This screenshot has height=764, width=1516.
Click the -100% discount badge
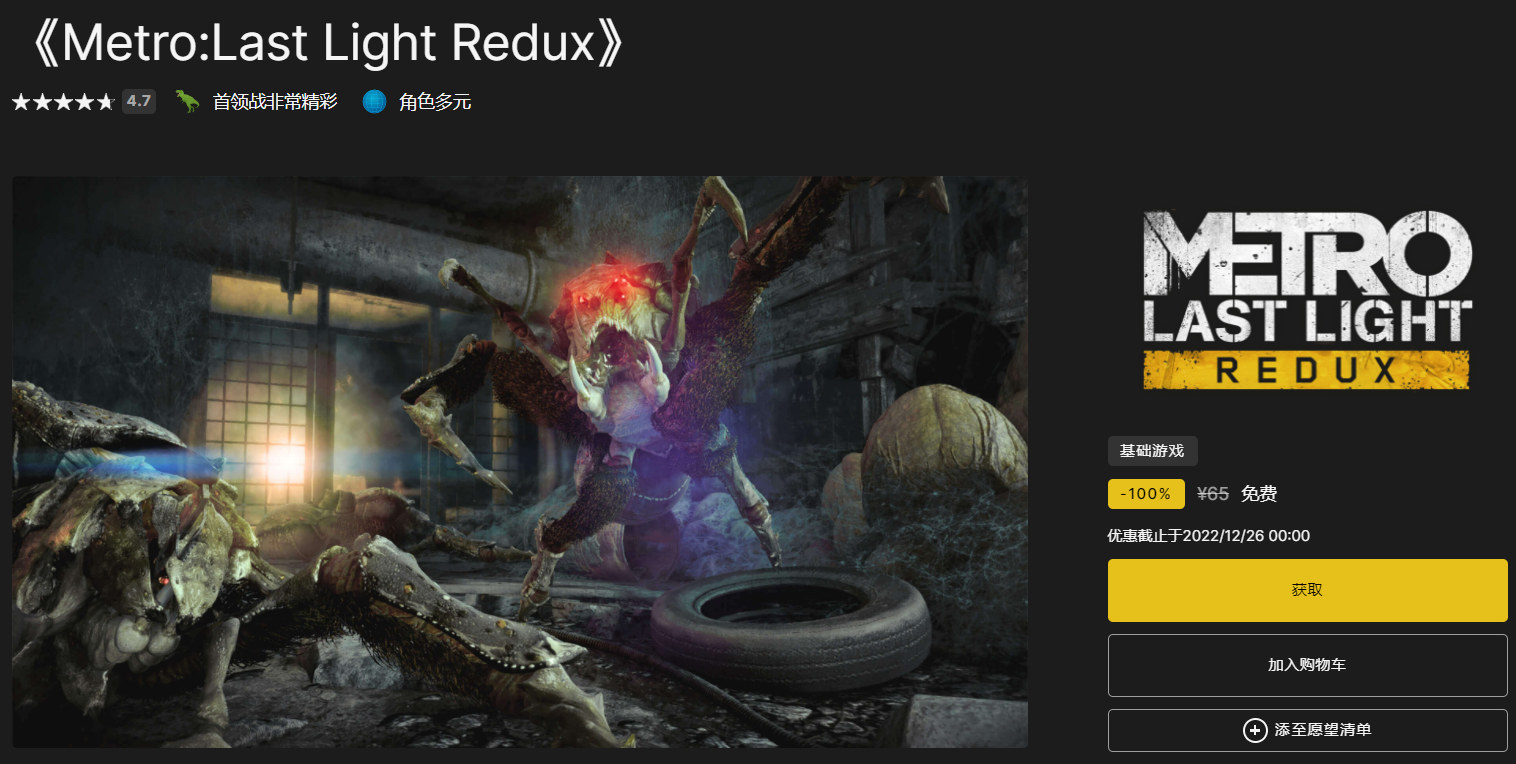point(1146,494)
